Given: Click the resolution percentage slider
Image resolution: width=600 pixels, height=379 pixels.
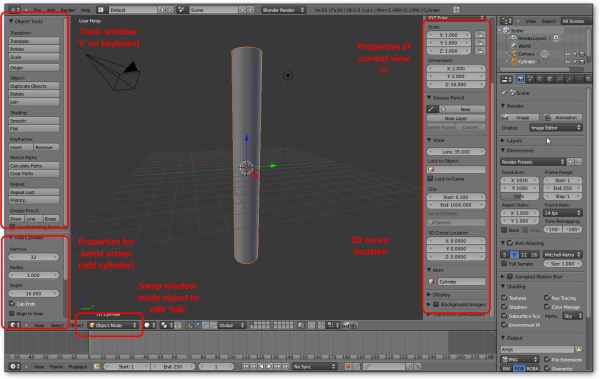Looking at the screenshot, I should pos(520,197).
